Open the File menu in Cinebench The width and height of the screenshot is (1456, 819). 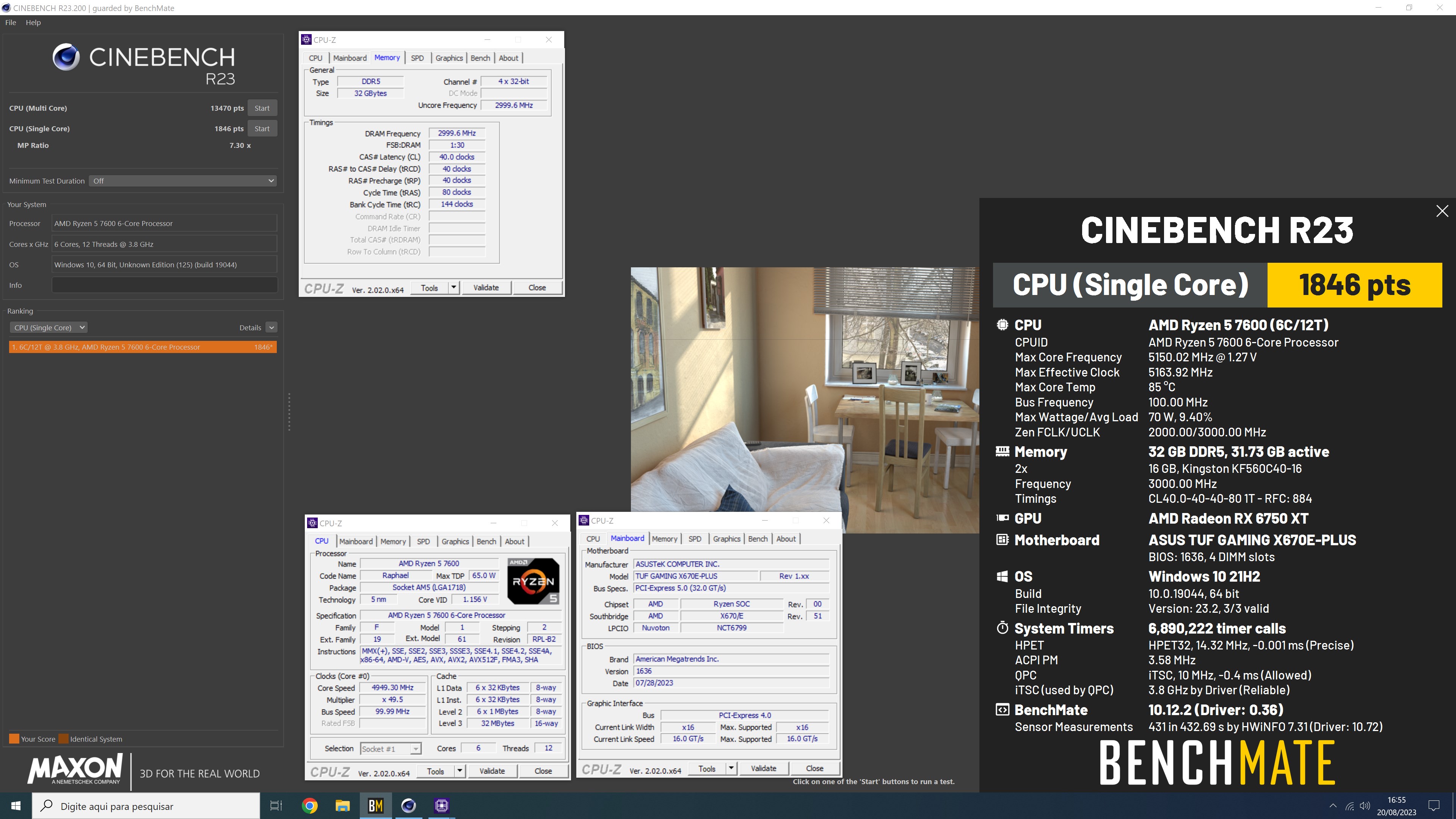pyautogui.click(x=11, y=23)
